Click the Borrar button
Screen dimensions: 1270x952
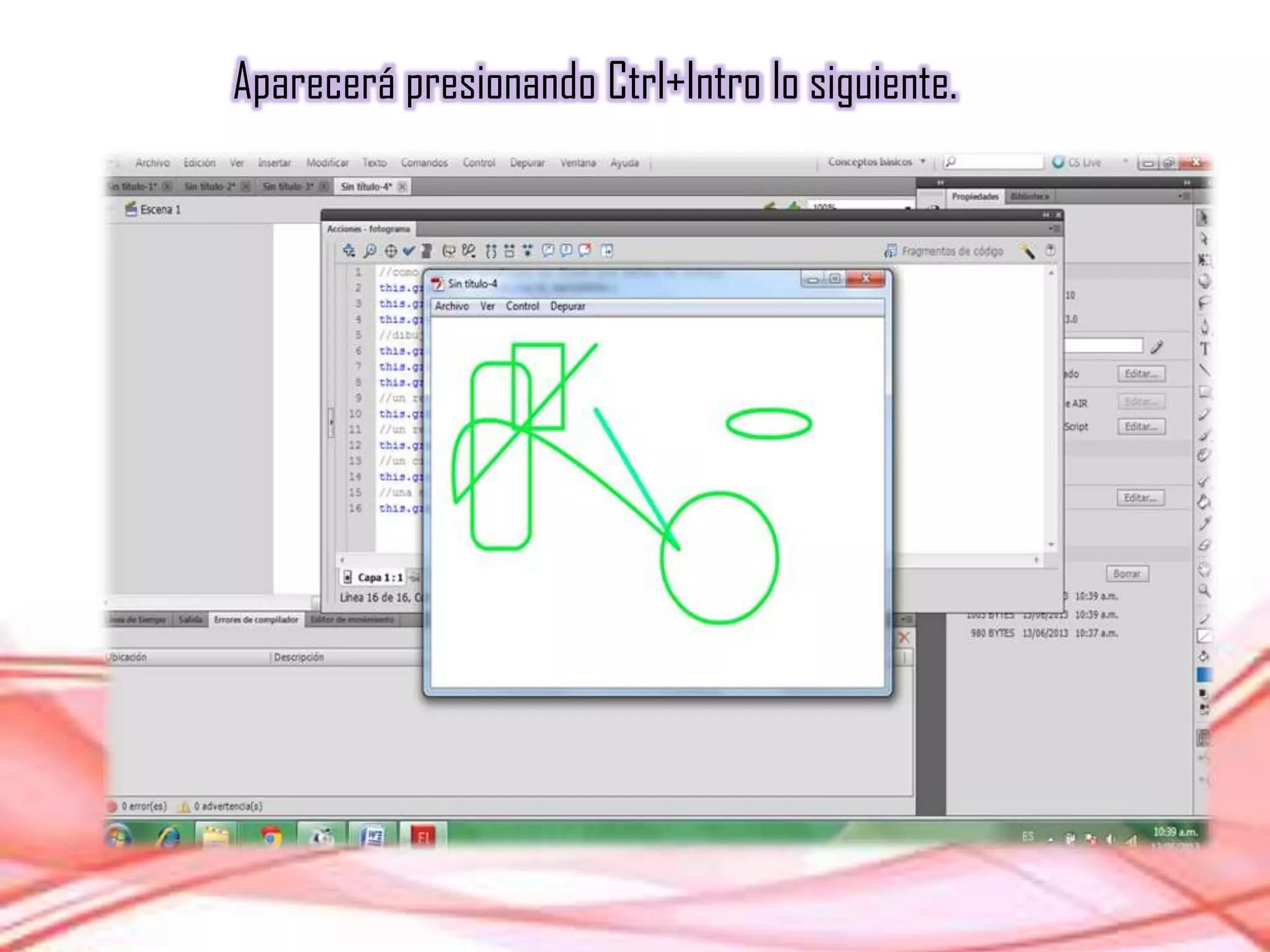[x=1127, y=574]
